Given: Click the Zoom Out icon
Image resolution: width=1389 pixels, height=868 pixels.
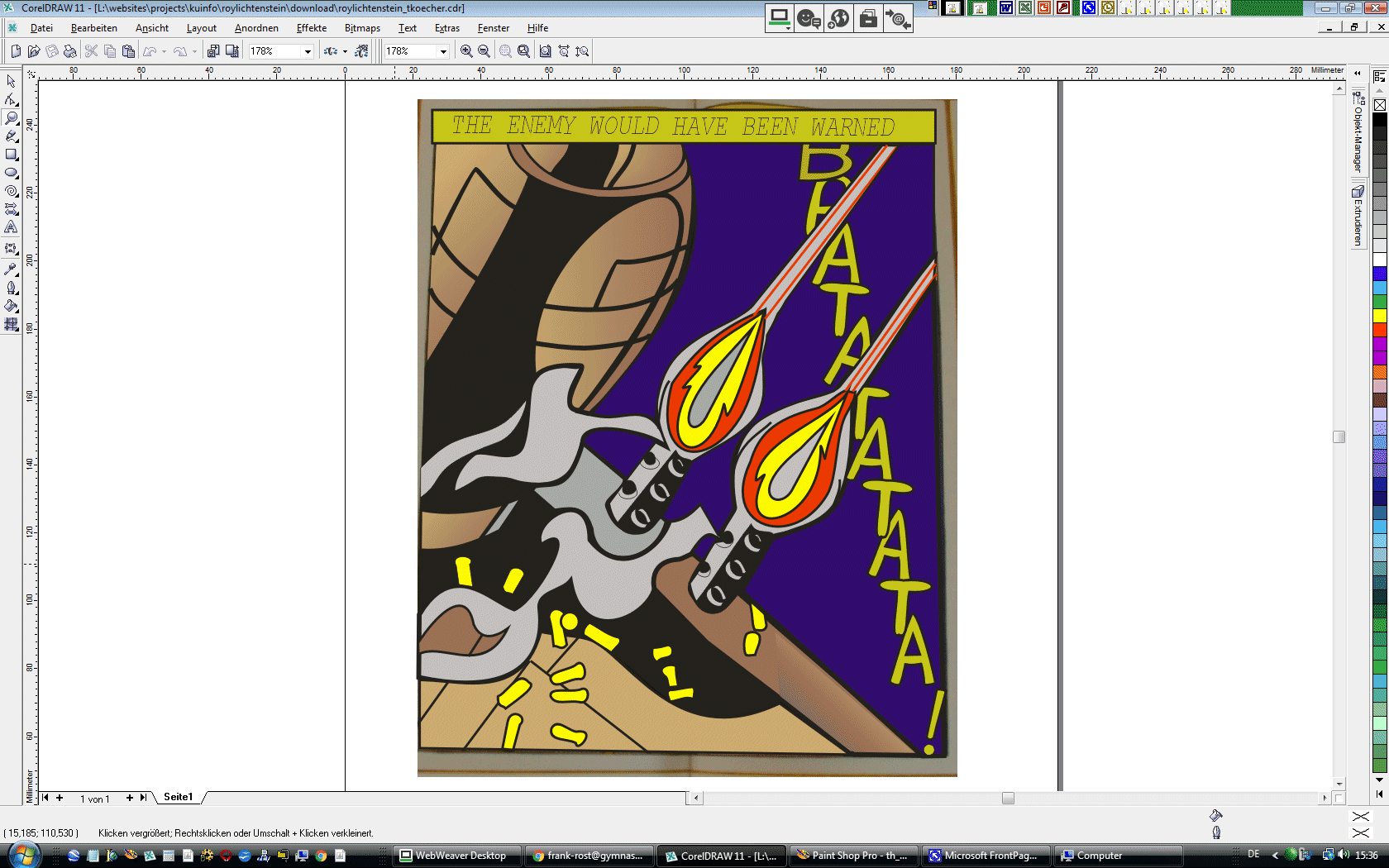Looking at the screenshot, I should (x=484, y=51).
